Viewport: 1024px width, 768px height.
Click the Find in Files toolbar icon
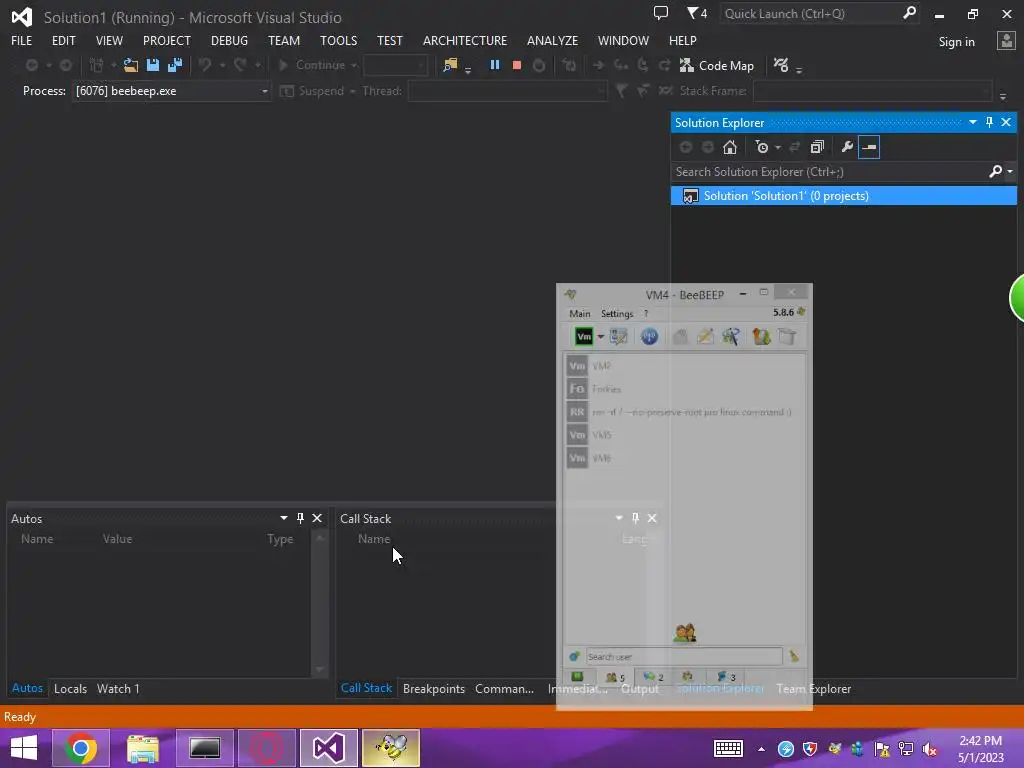(x=450, y=65)
